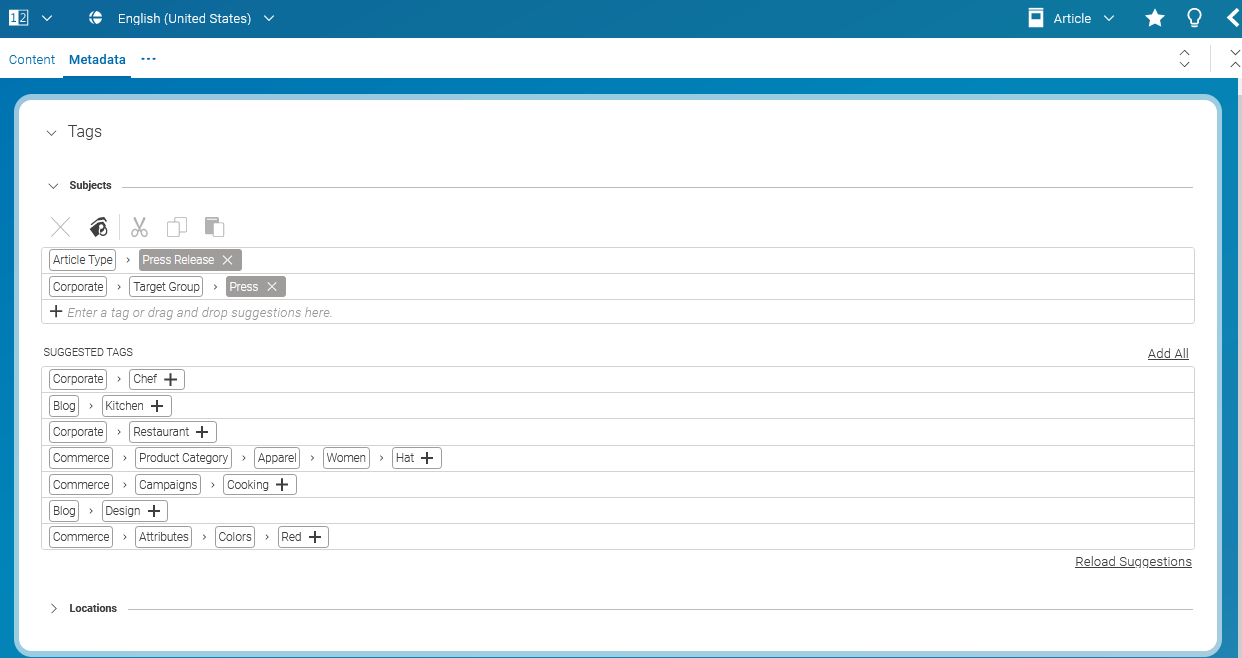1242x658 pixels.
Task: Click the left chevron at top right
Action: click(x=1232, y=17)
